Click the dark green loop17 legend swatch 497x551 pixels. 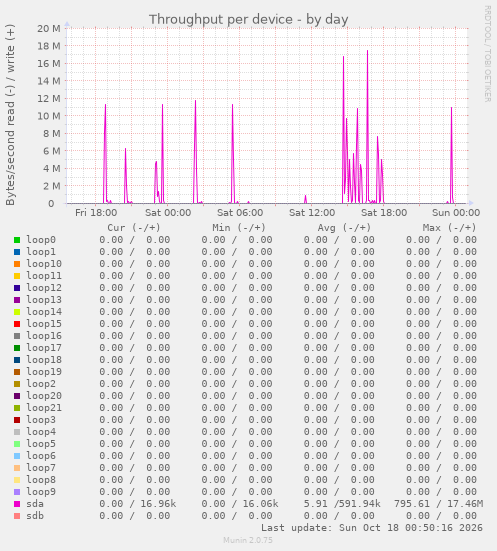[17, 348]
